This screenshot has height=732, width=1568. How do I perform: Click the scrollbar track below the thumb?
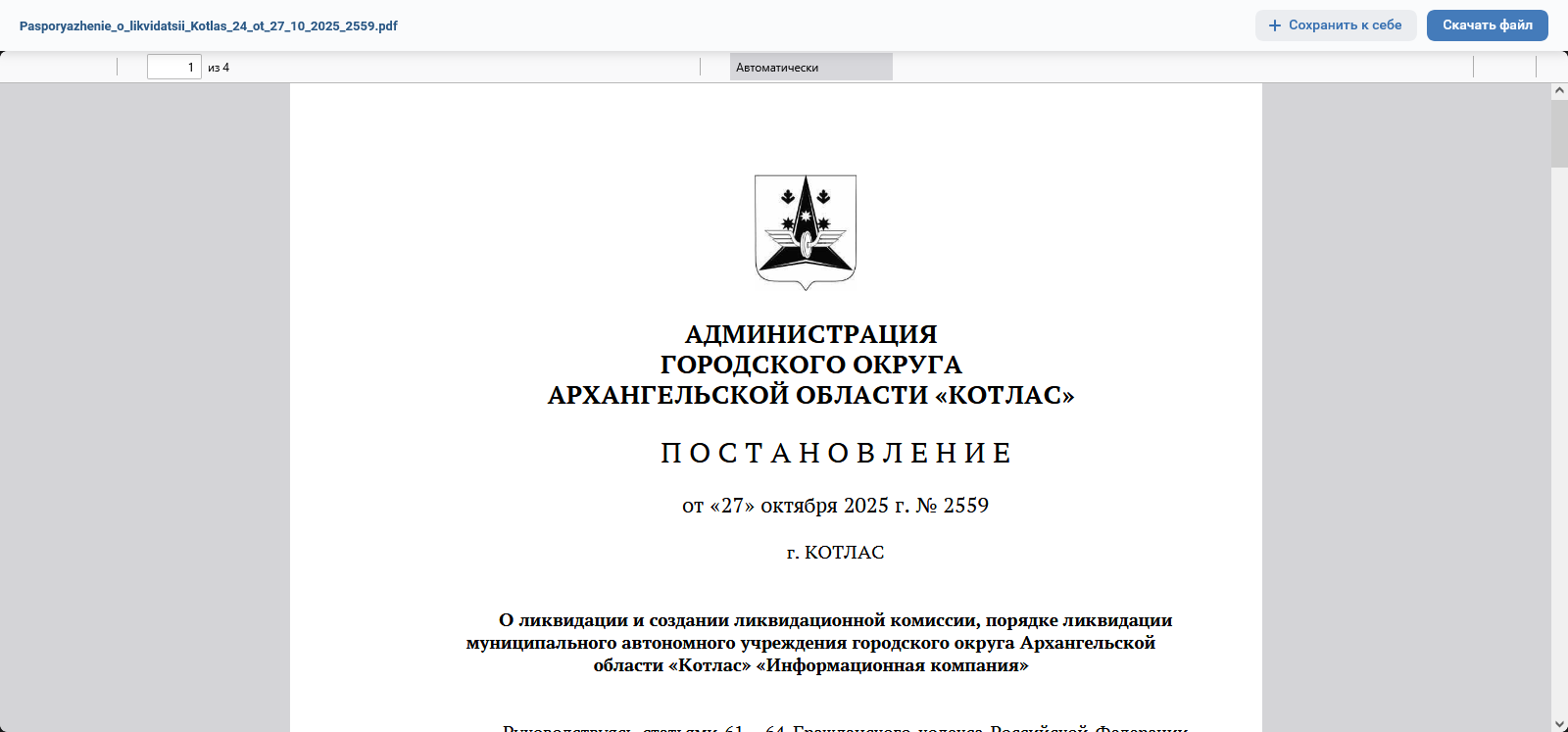click(x=1559, y=441)
